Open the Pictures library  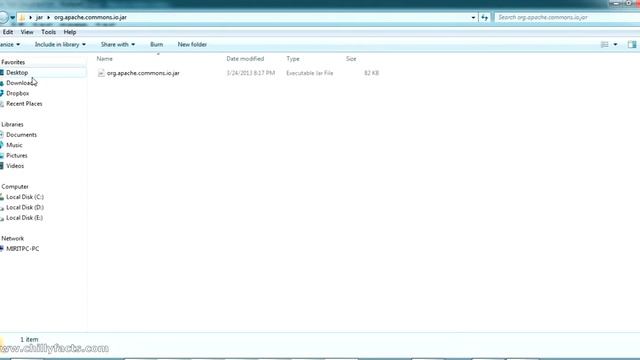(17, 156)
